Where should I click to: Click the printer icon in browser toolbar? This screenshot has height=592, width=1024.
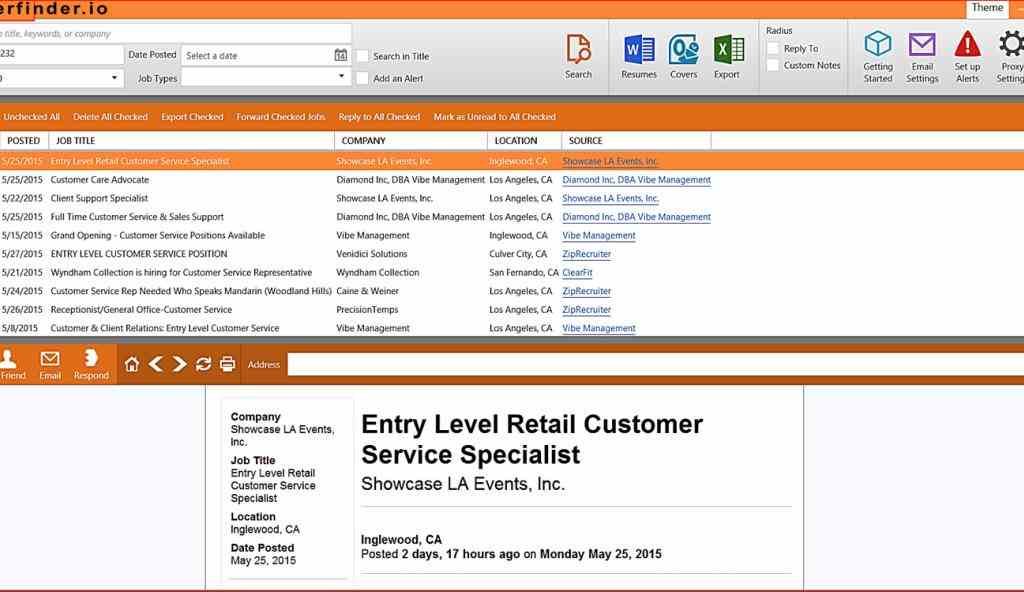click(227, 364)
